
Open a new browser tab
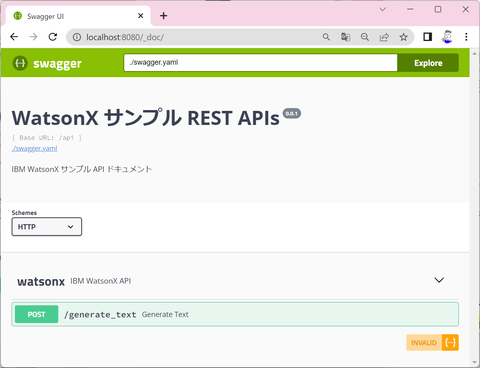[x=163, y=16]
